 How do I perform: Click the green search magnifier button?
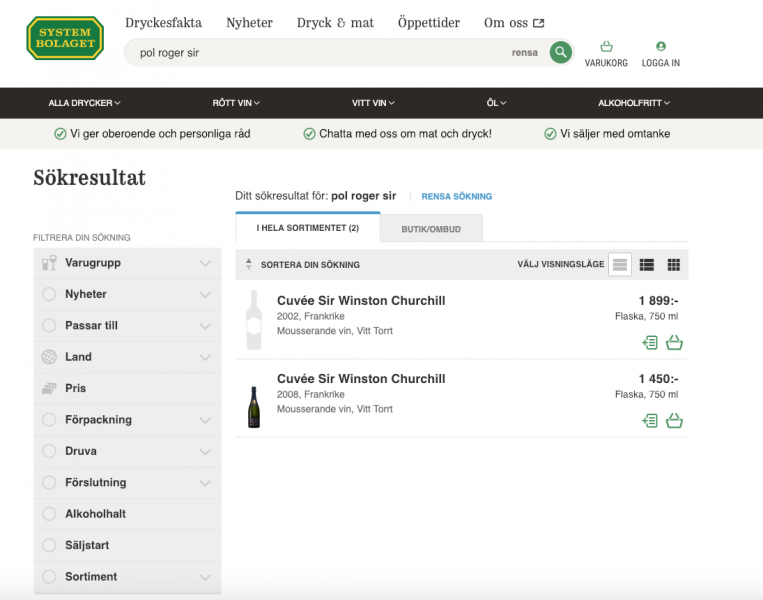tap(561, 52)
